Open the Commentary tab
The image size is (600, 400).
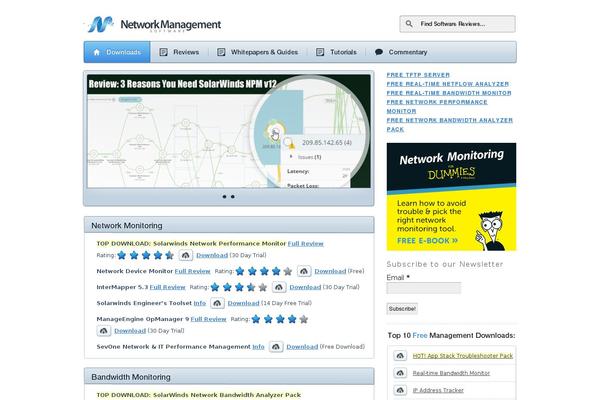401,52
